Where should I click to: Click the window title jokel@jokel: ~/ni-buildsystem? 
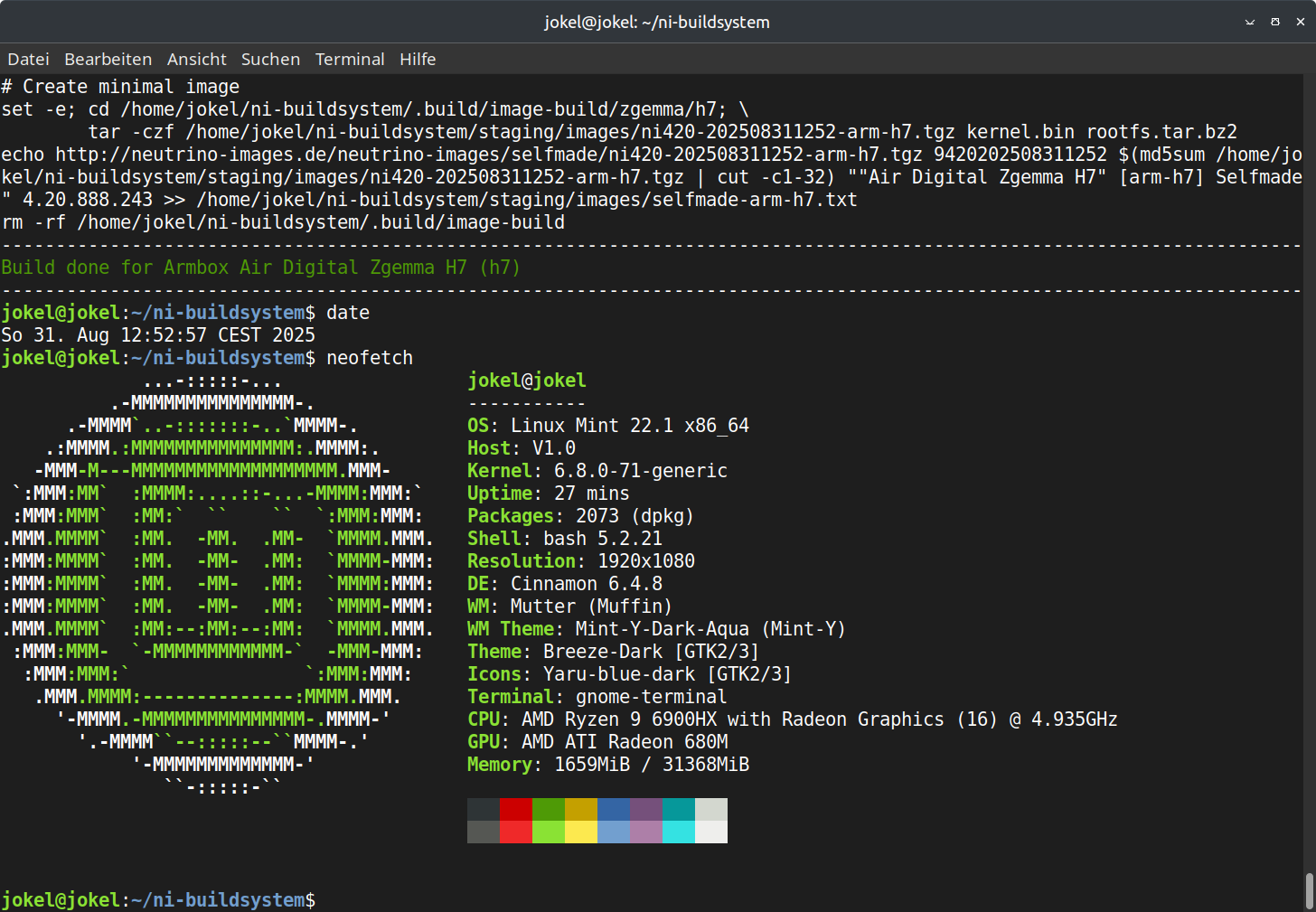(x=657, y=22)
